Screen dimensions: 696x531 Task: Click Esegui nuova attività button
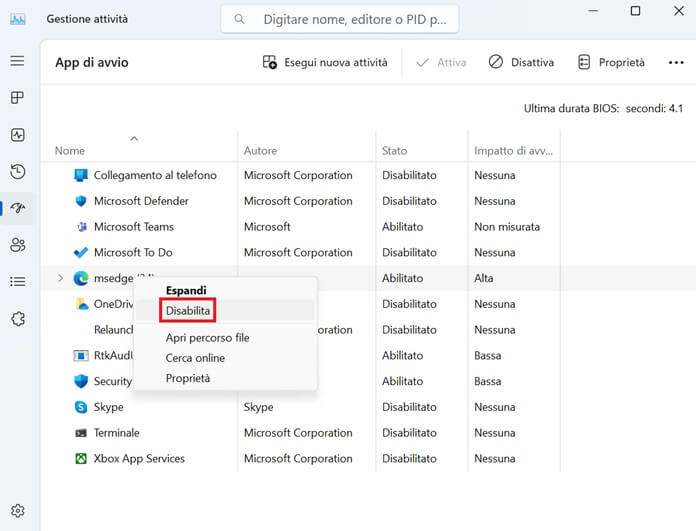[x=325, y=62]
